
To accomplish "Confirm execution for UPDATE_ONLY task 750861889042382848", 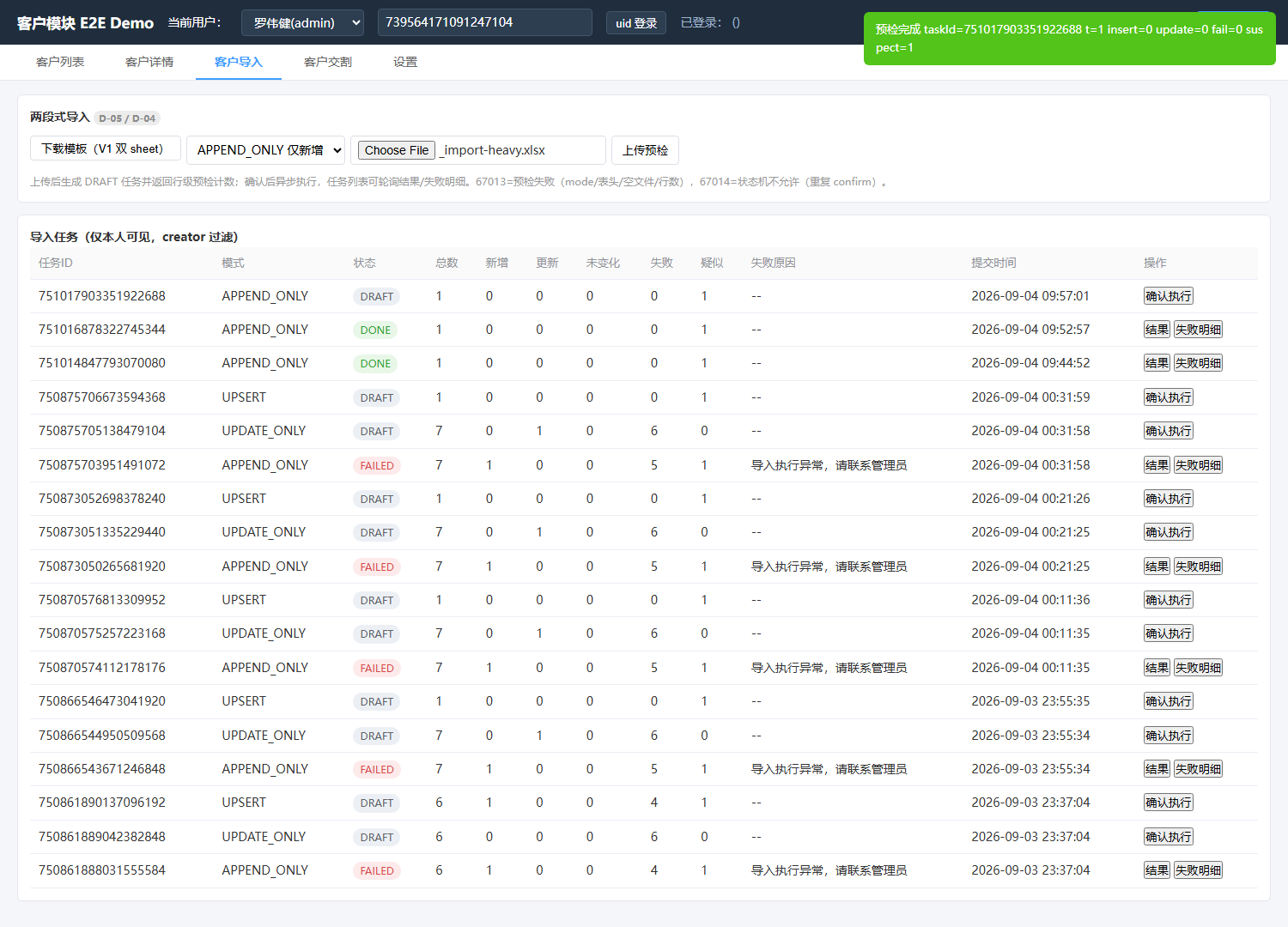I will (x=1169, y=837).
